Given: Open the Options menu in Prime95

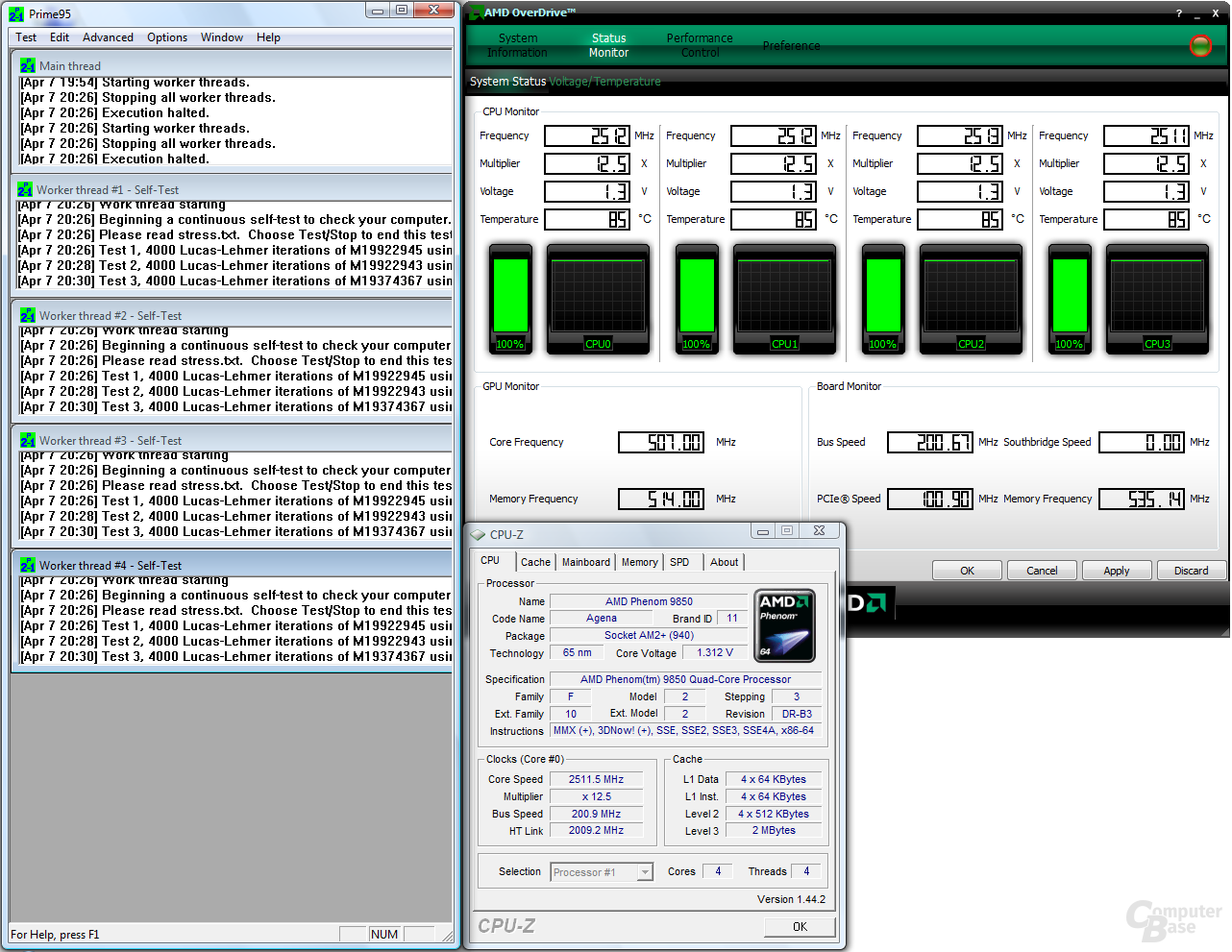Looking at the screenshot, I should tap(167, 37).
